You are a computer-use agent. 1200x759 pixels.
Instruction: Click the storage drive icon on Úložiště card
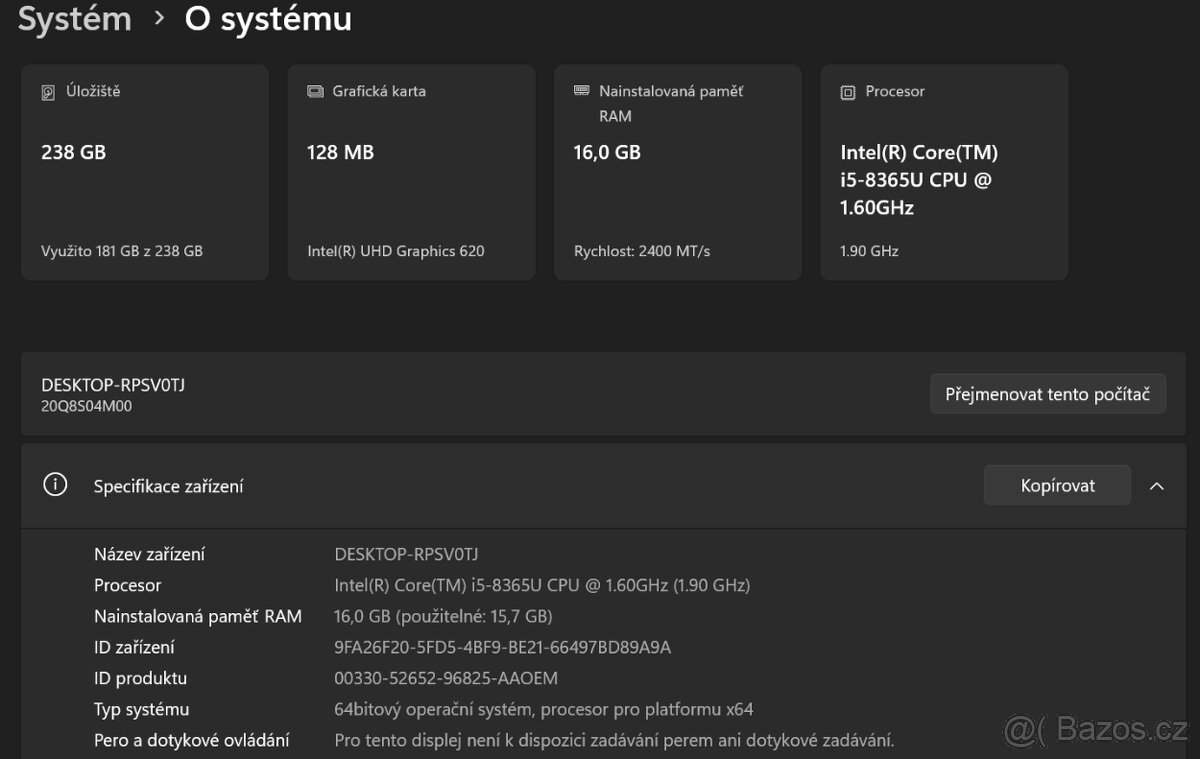[50, 91]
